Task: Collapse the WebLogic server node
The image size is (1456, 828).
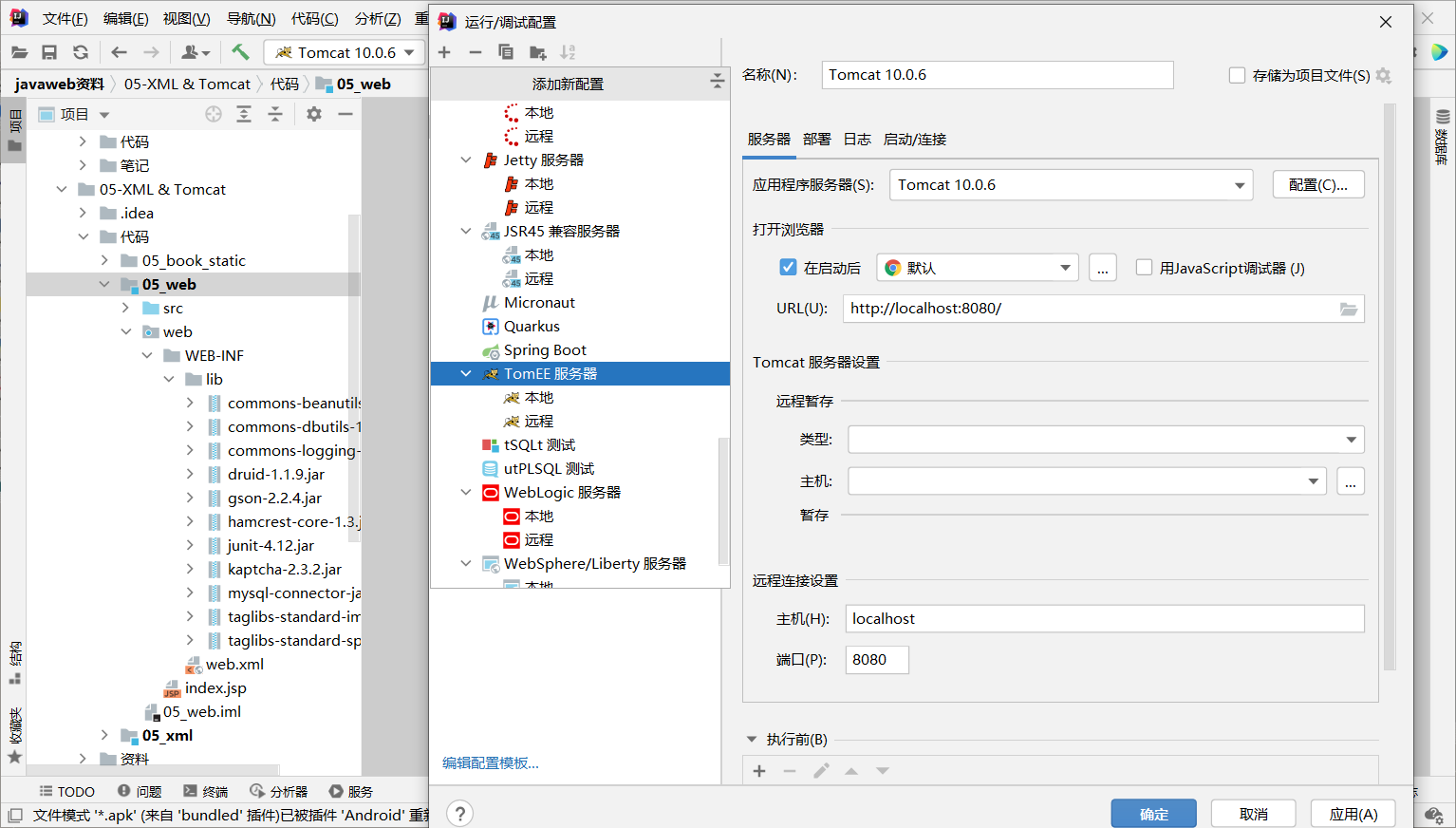Action: click(466, 492)
